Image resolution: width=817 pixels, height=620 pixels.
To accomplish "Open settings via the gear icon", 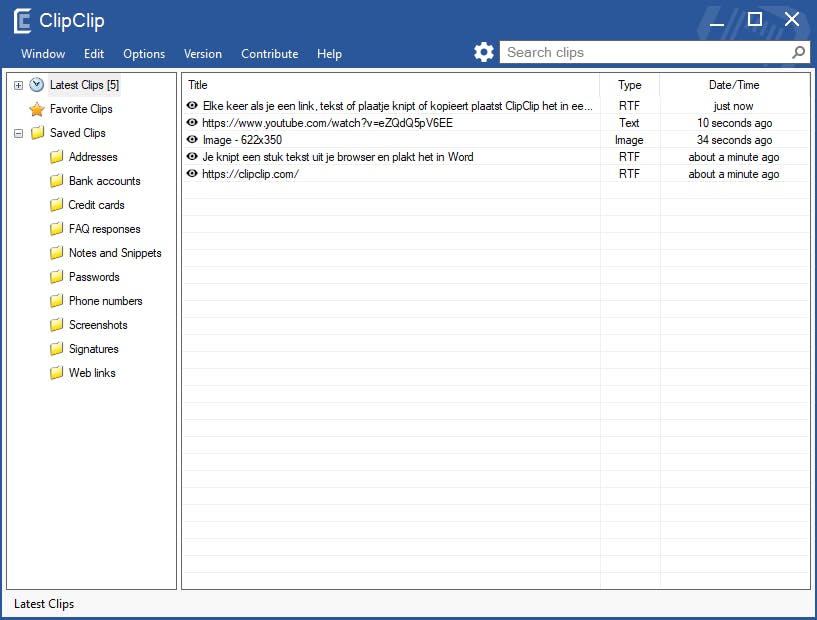I will (x=484, y=52).
